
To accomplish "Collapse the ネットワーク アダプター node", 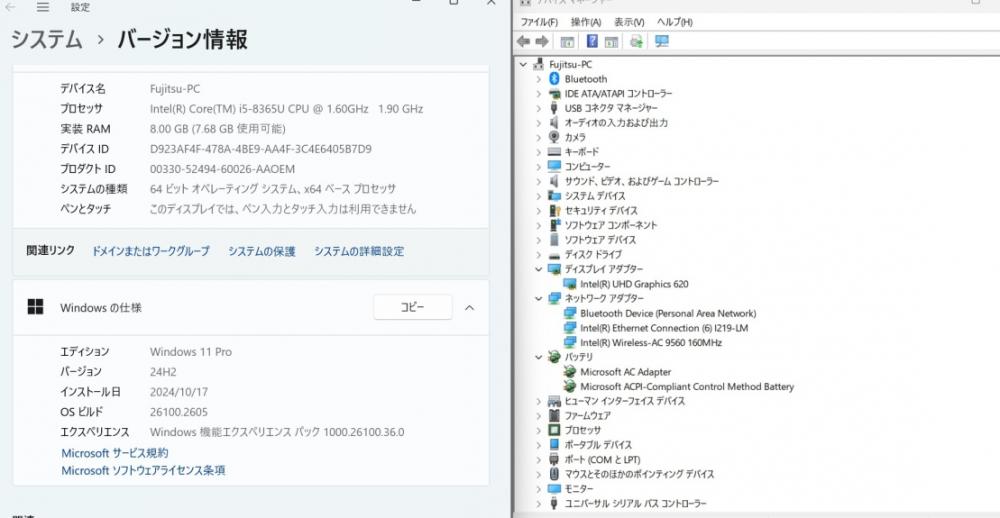I will point(539,299).
